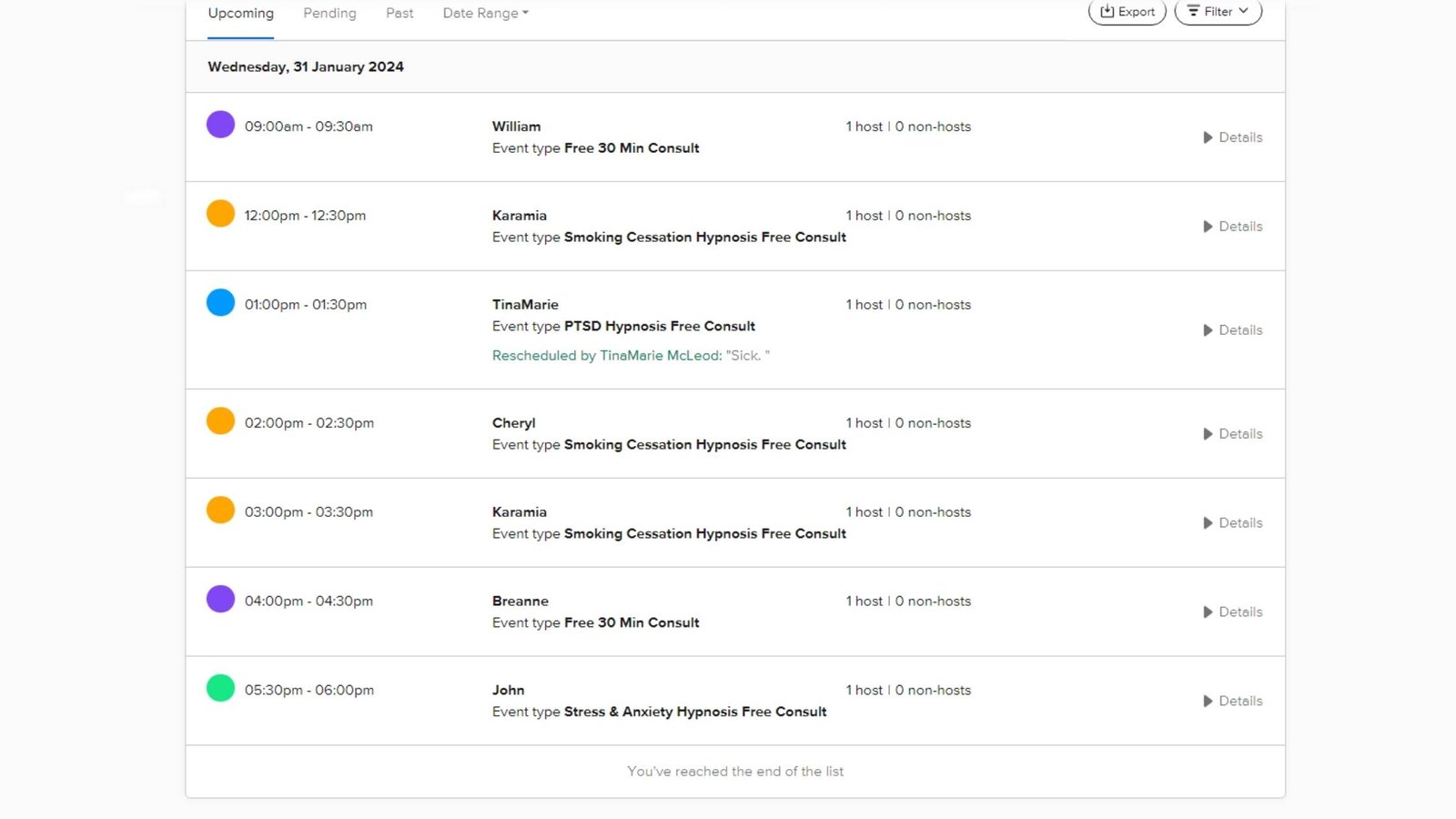
Task: Expand Details for TinaMarie's PTSD consult
Action: point(1232,330)
